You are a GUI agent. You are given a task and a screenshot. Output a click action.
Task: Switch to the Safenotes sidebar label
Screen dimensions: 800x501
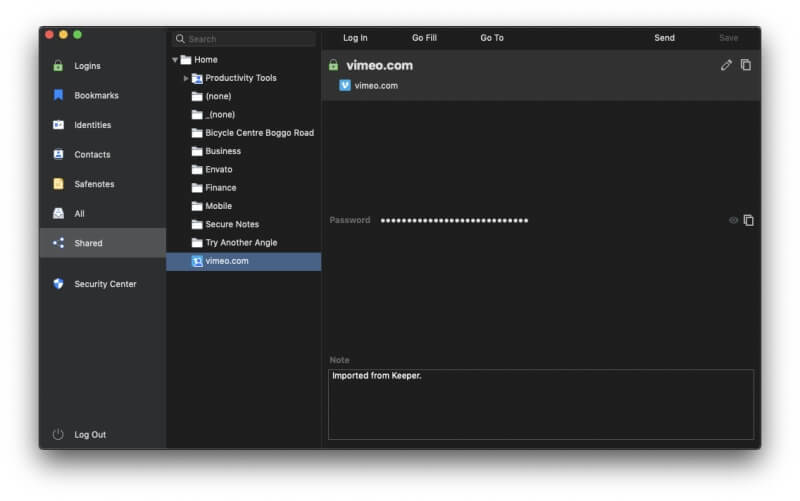(94, 184)
